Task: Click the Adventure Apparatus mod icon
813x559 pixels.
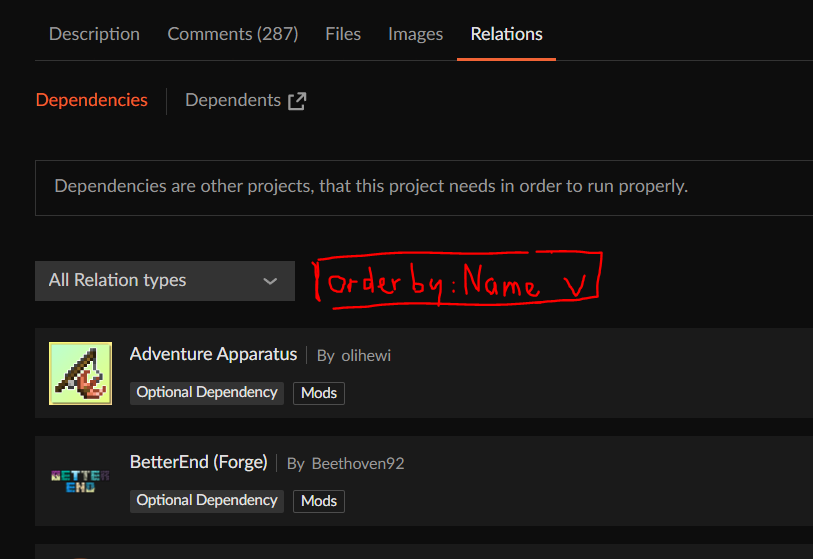Action: pos(80,373)
